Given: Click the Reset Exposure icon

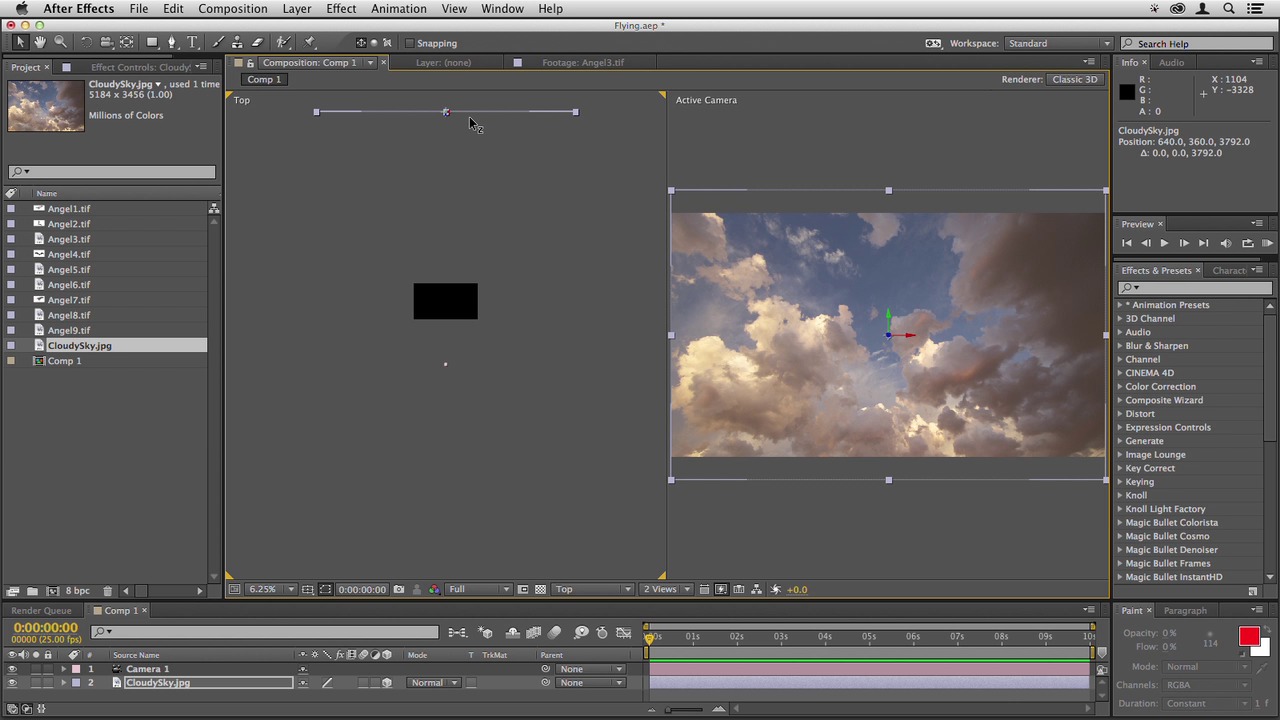Looking at the screenshot, I should pyautogui.click(x=776, y=589).
